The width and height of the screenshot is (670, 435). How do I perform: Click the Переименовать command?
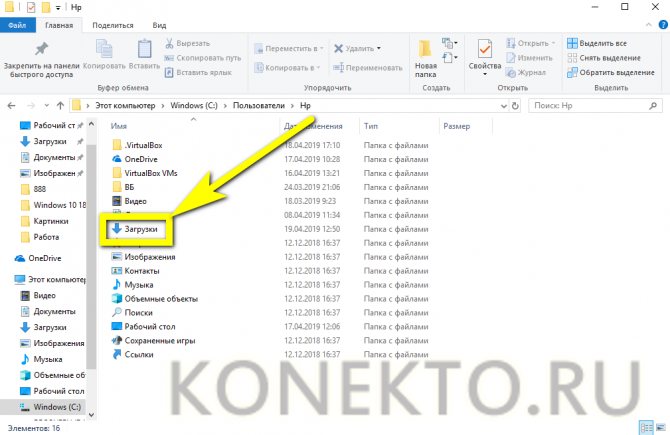coord(367,68)
